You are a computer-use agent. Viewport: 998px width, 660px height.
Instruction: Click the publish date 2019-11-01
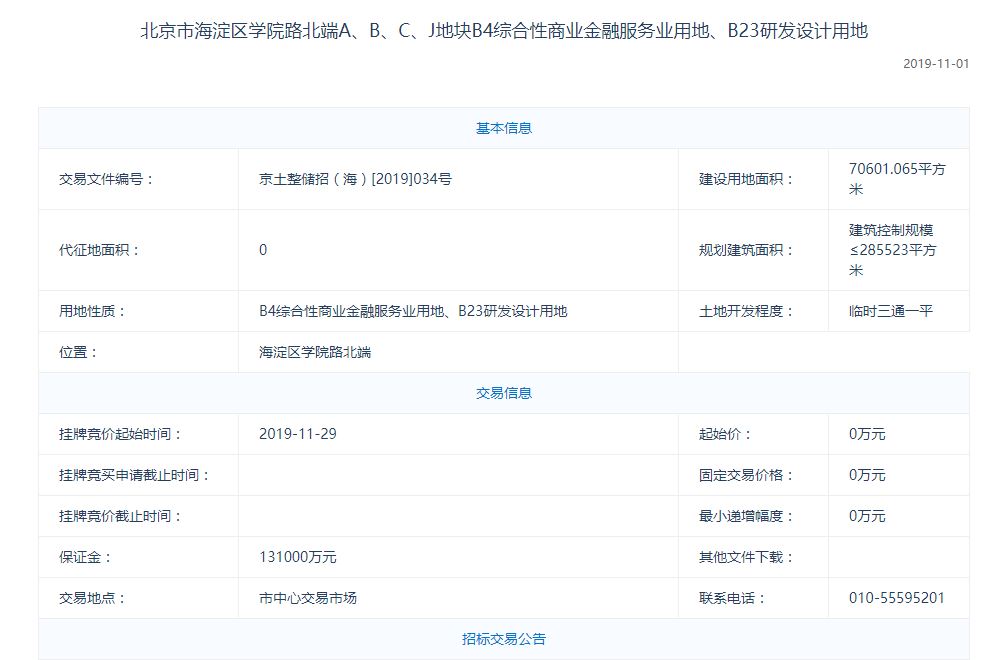(936, 64)
